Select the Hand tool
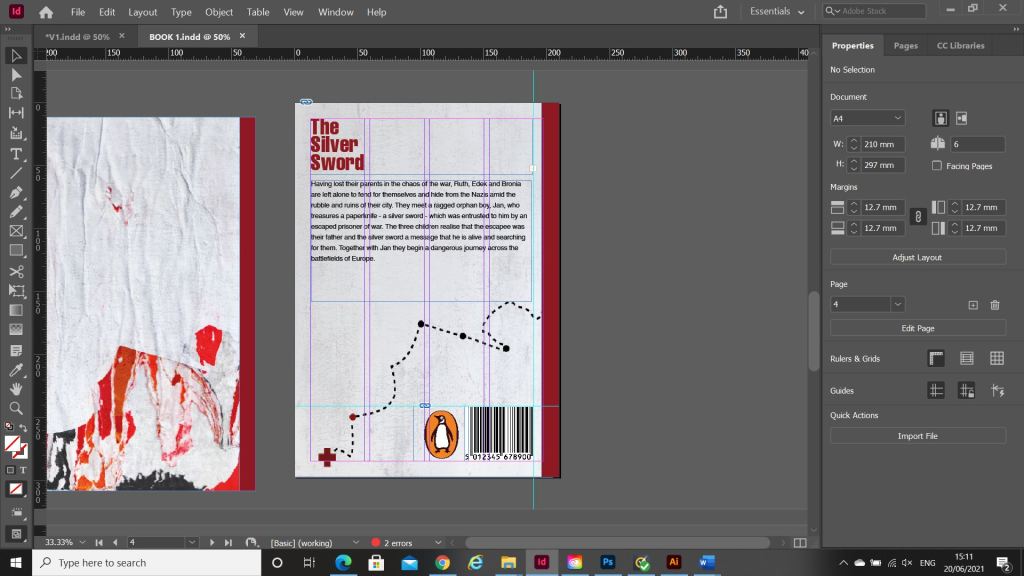Image resolution: width=1024 pixels, height=576 pixels. pyautogui.click(x=16, y=389)
